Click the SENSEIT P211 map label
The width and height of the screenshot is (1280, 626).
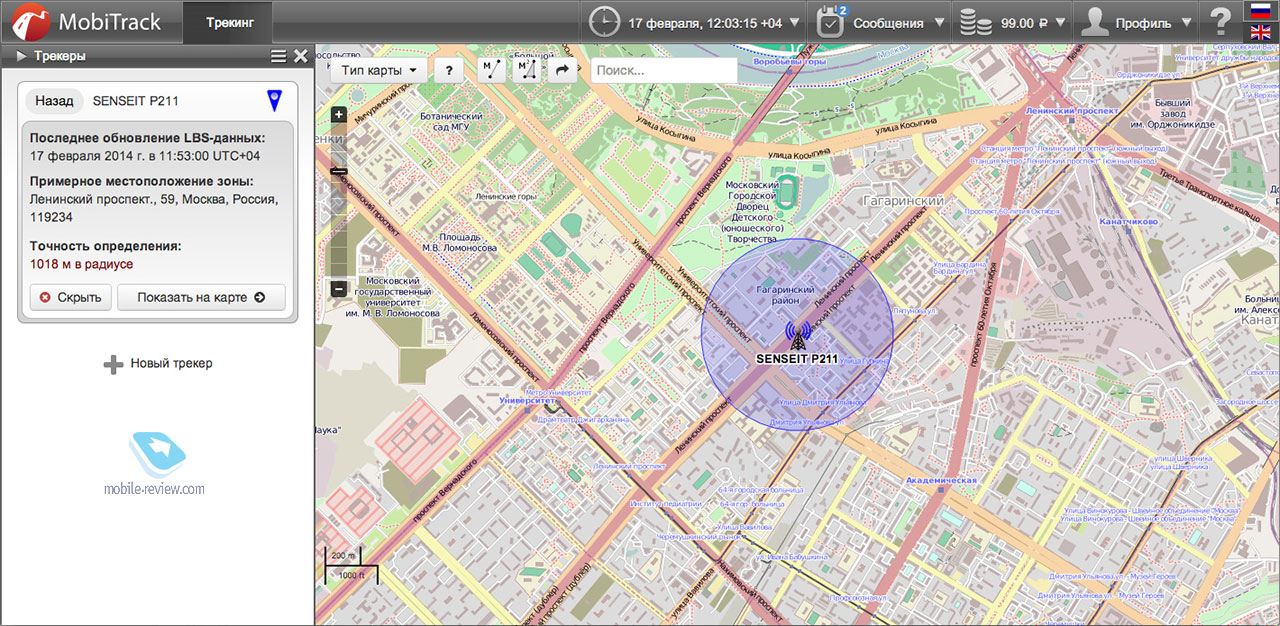pyautogui.click(x=797, y=358)
